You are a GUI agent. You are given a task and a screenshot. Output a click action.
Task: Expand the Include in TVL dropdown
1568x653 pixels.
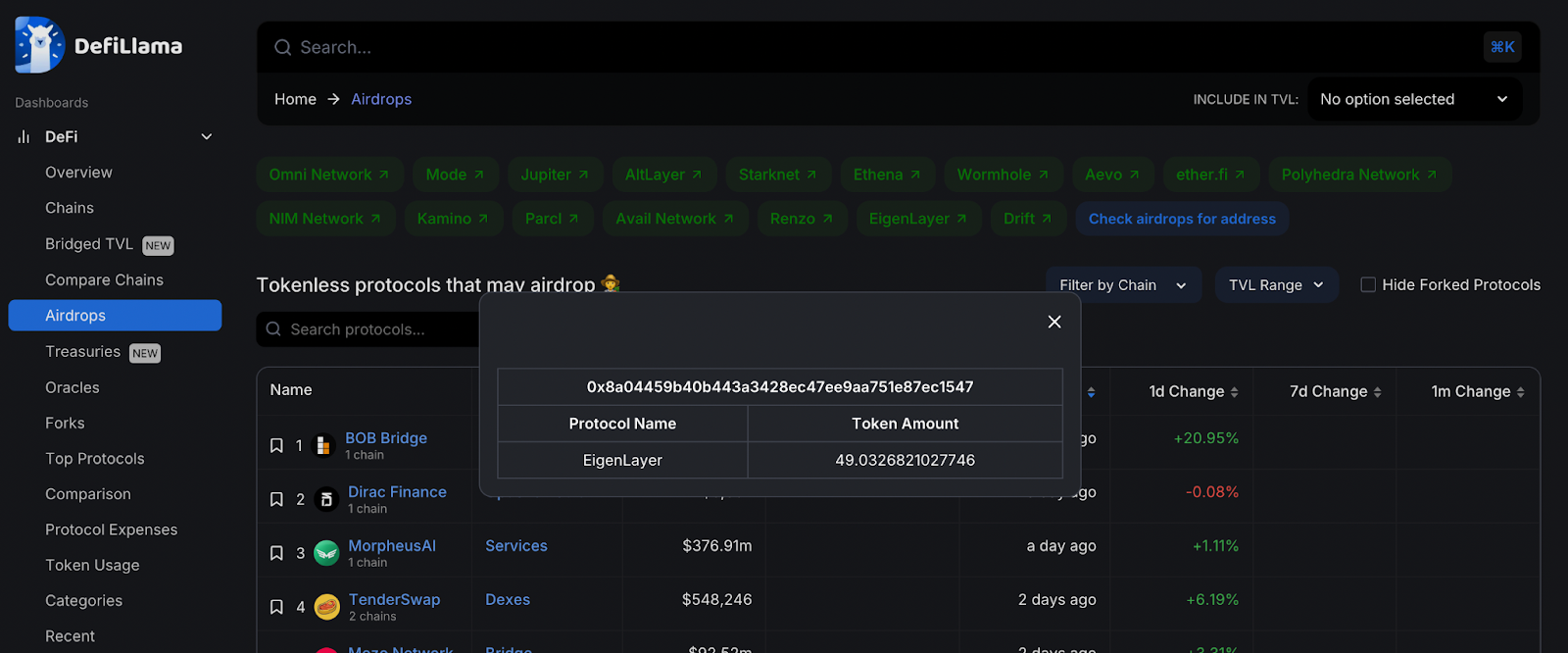point(1415,99)
